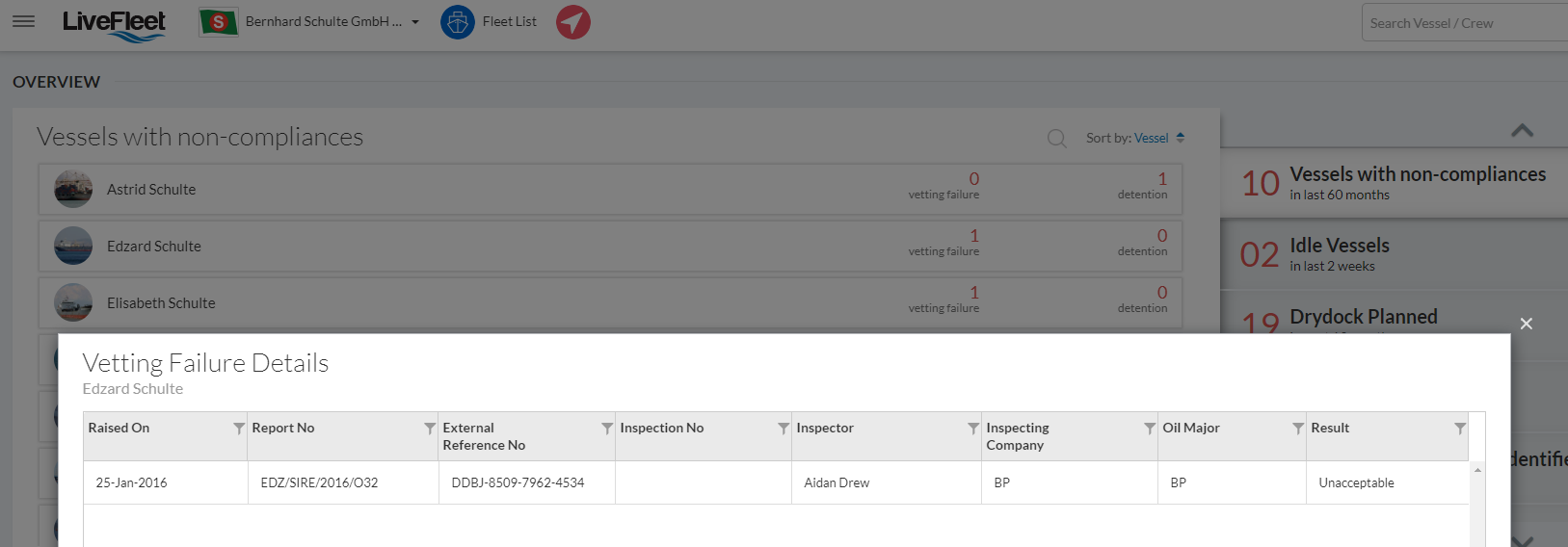Click the red navigation arrow icon
1568x547 pixels.
[573, 22]
